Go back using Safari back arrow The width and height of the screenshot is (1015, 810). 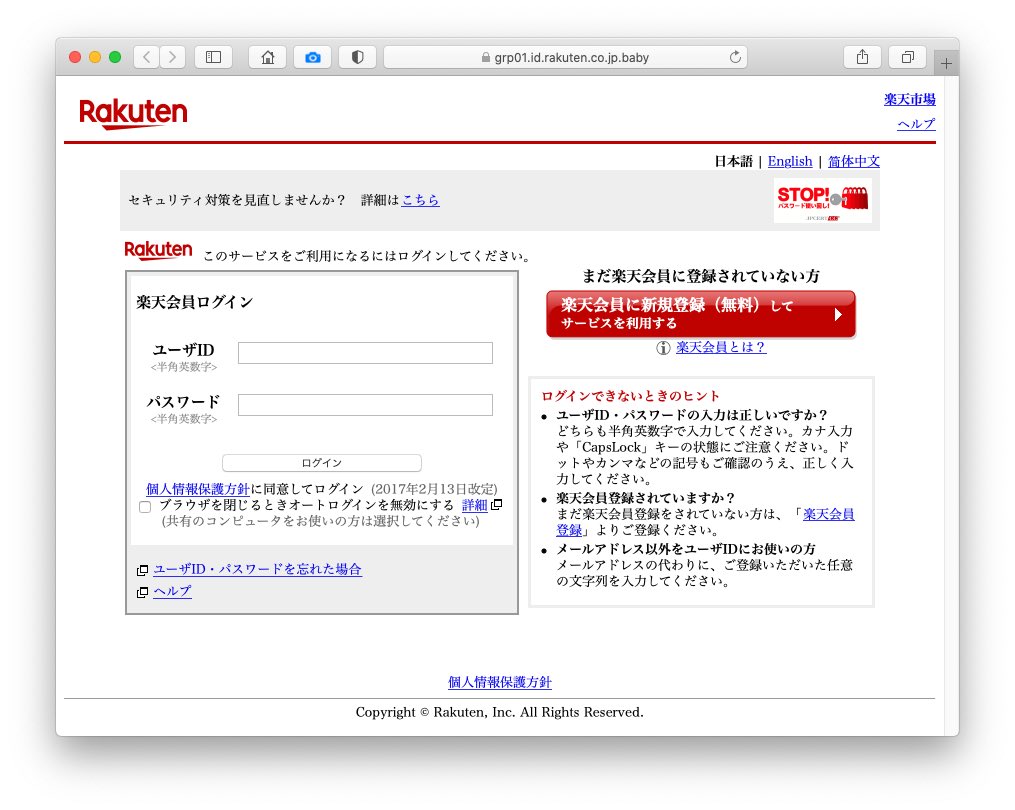click(x=147, y=57)
